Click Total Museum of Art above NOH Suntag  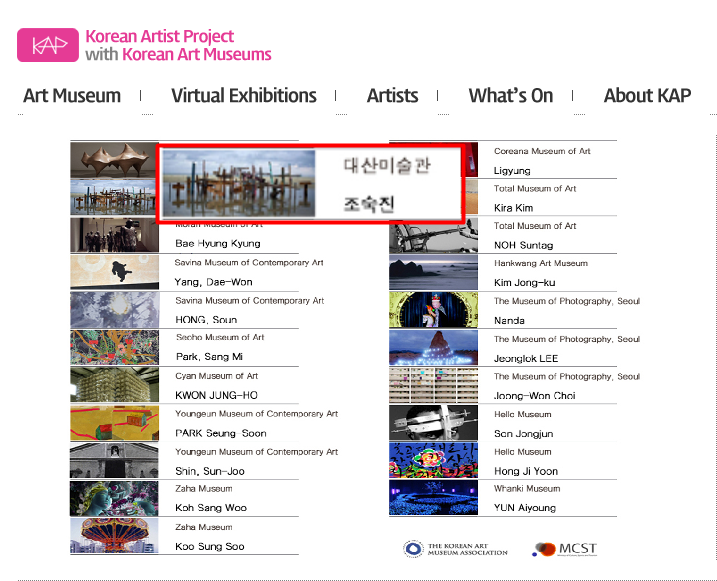click(x=535, y=226)
